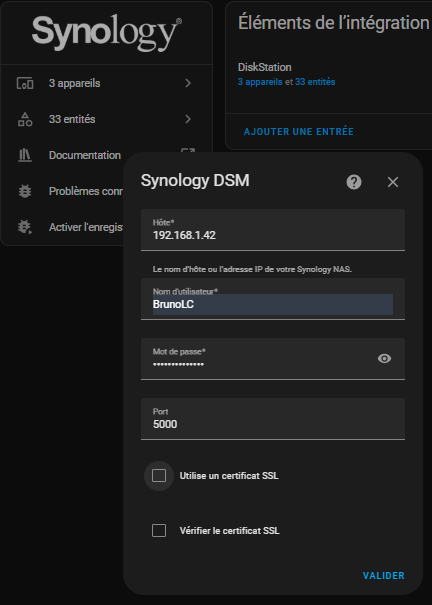The width and height of the screenshot is (432, 605).
Task: Open the Documentation menu entry
Action: pos(85,155)
